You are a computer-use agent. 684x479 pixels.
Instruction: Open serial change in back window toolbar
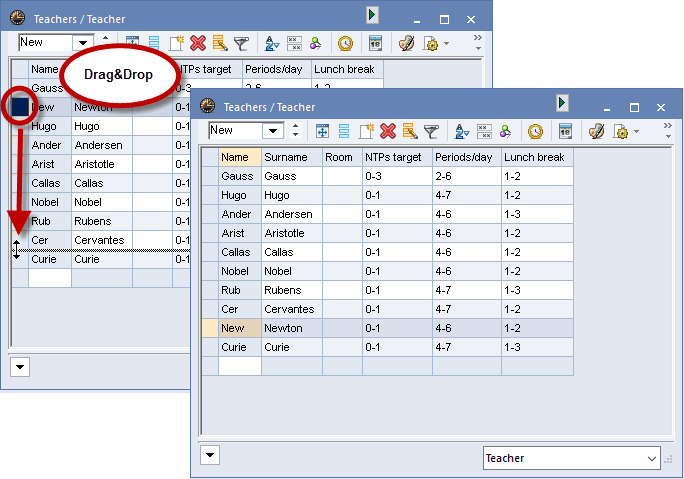(x=220, y=43)
